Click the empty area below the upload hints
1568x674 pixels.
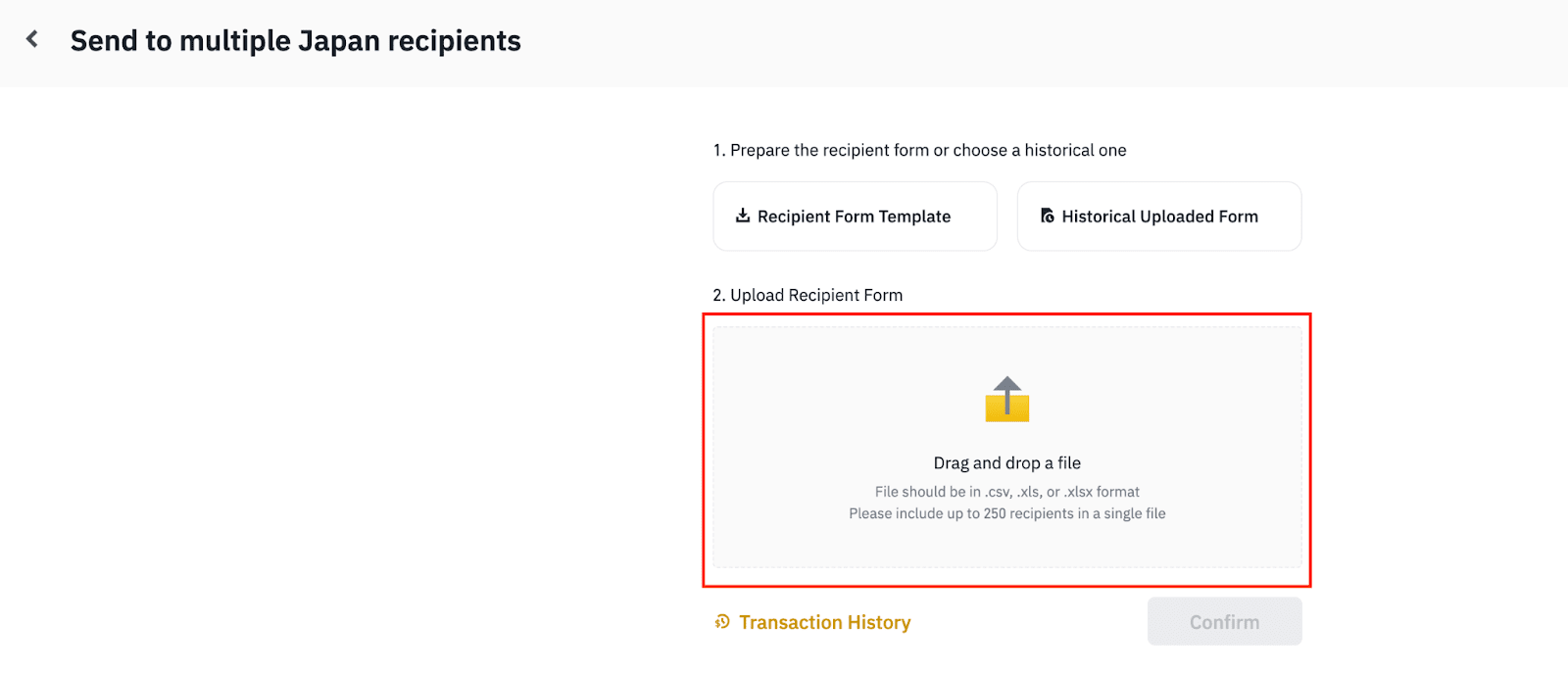click(1007, 546)
